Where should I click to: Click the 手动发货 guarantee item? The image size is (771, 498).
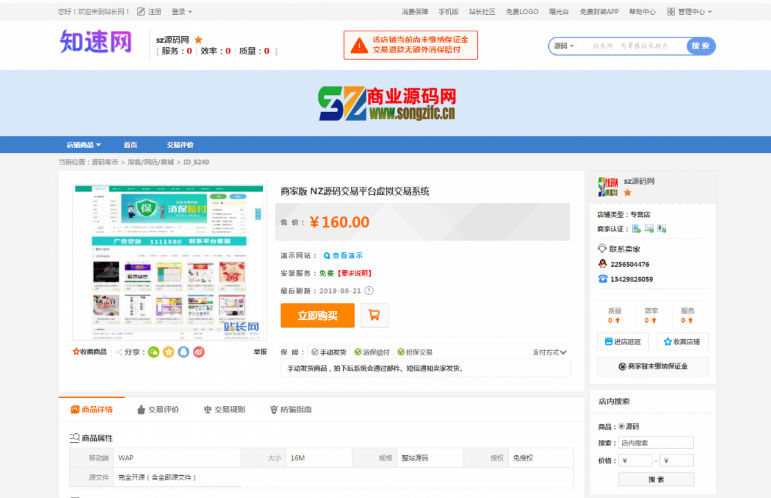click(x=328, y=352)
